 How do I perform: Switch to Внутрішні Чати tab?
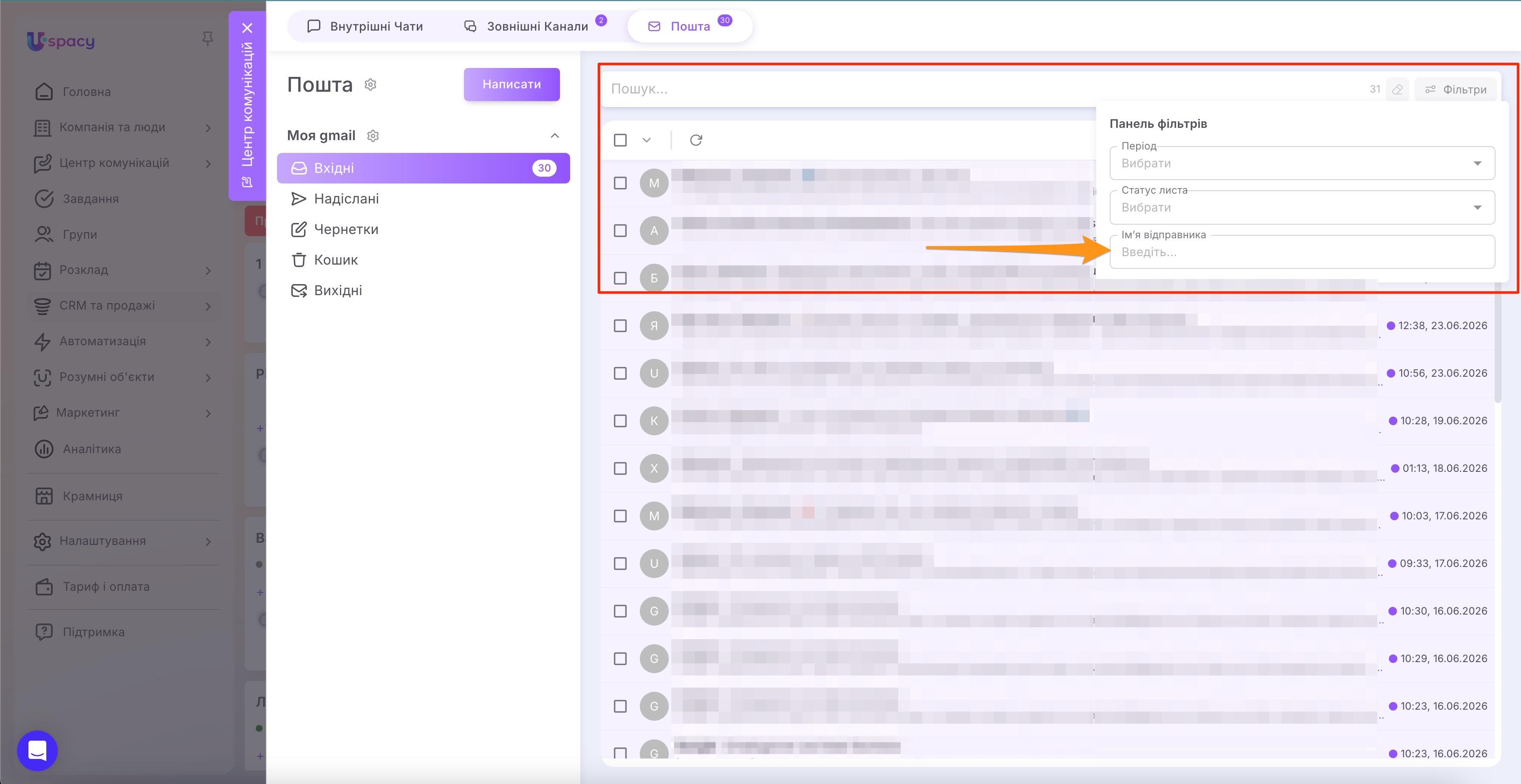[365, 26]
